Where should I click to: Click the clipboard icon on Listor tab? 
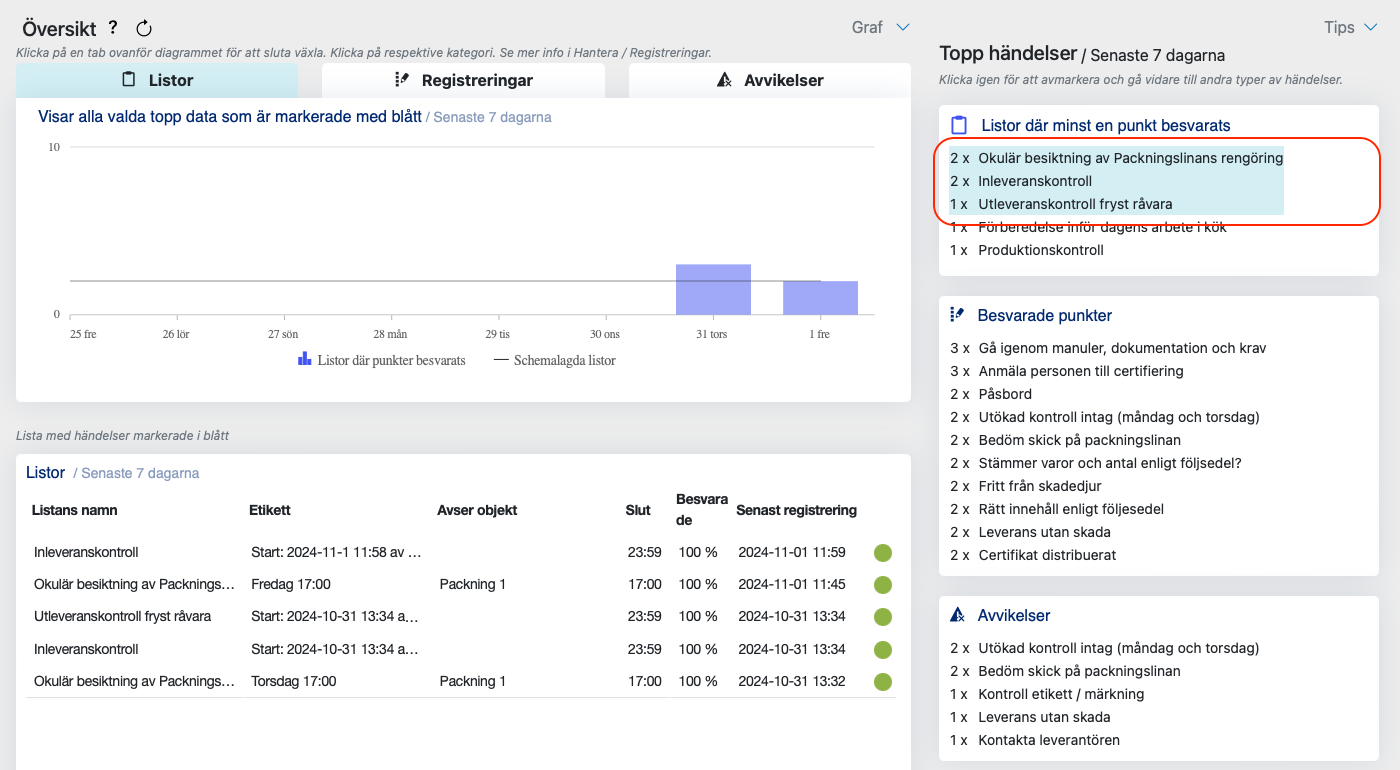point(128,80)
